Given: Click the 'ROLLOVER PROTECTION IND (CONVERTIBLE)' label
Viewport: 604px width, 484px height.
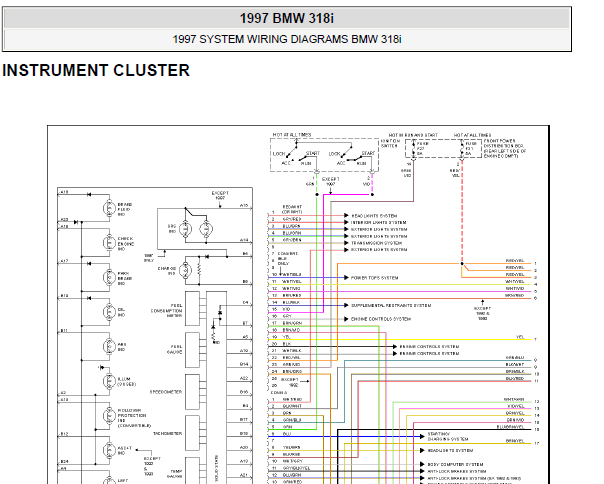Looking at the screenshot, I should pos(132,418).
